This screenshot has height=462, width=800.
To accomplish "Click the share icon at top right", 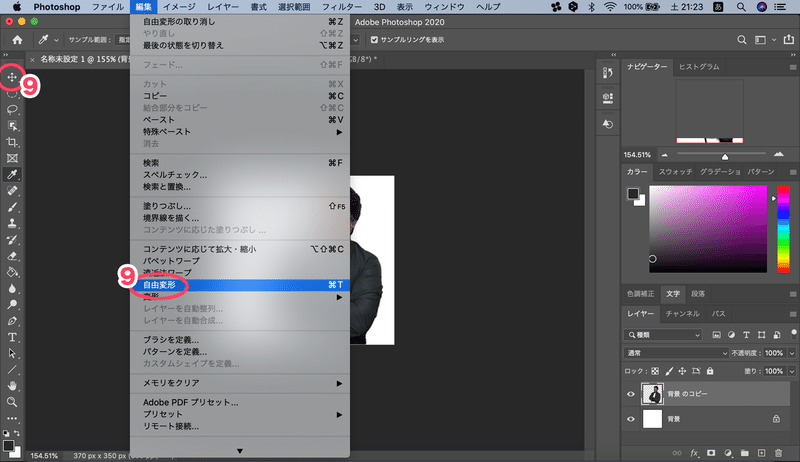I will point(789,39).
